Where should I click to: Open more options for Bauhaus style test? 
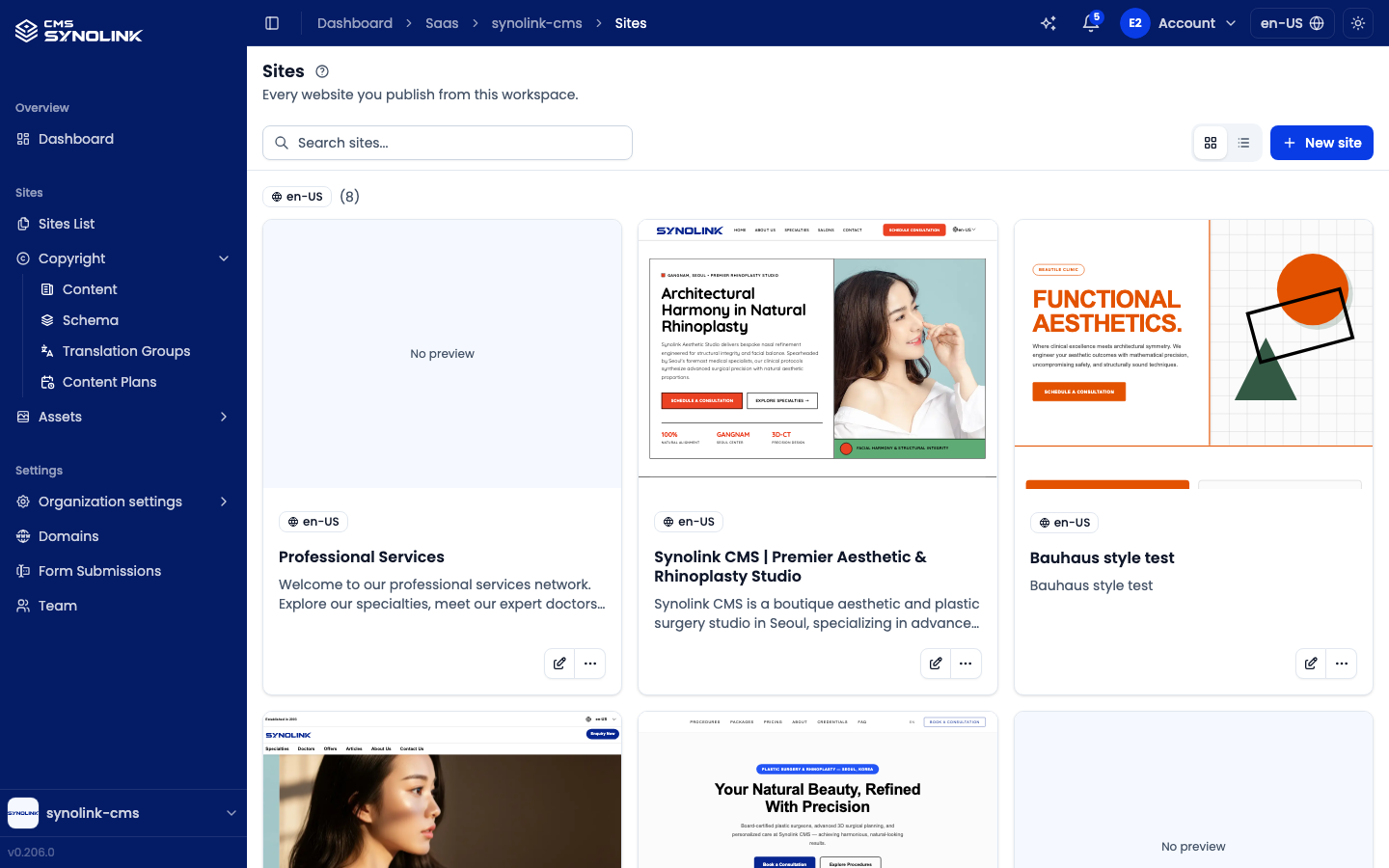(x=1342, y=664)
